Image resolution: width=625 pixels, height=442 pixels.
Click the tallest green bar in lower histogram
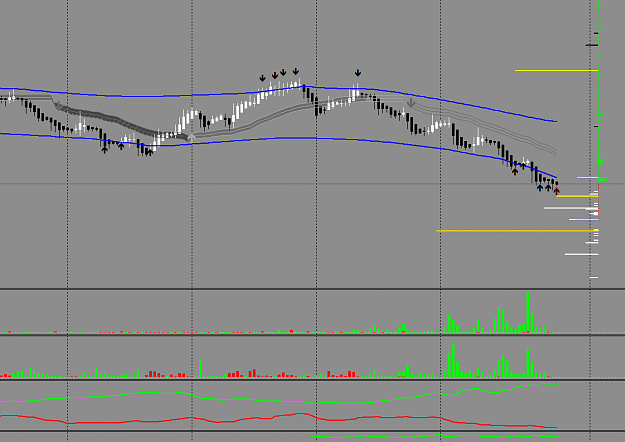(x=453, y=361)
